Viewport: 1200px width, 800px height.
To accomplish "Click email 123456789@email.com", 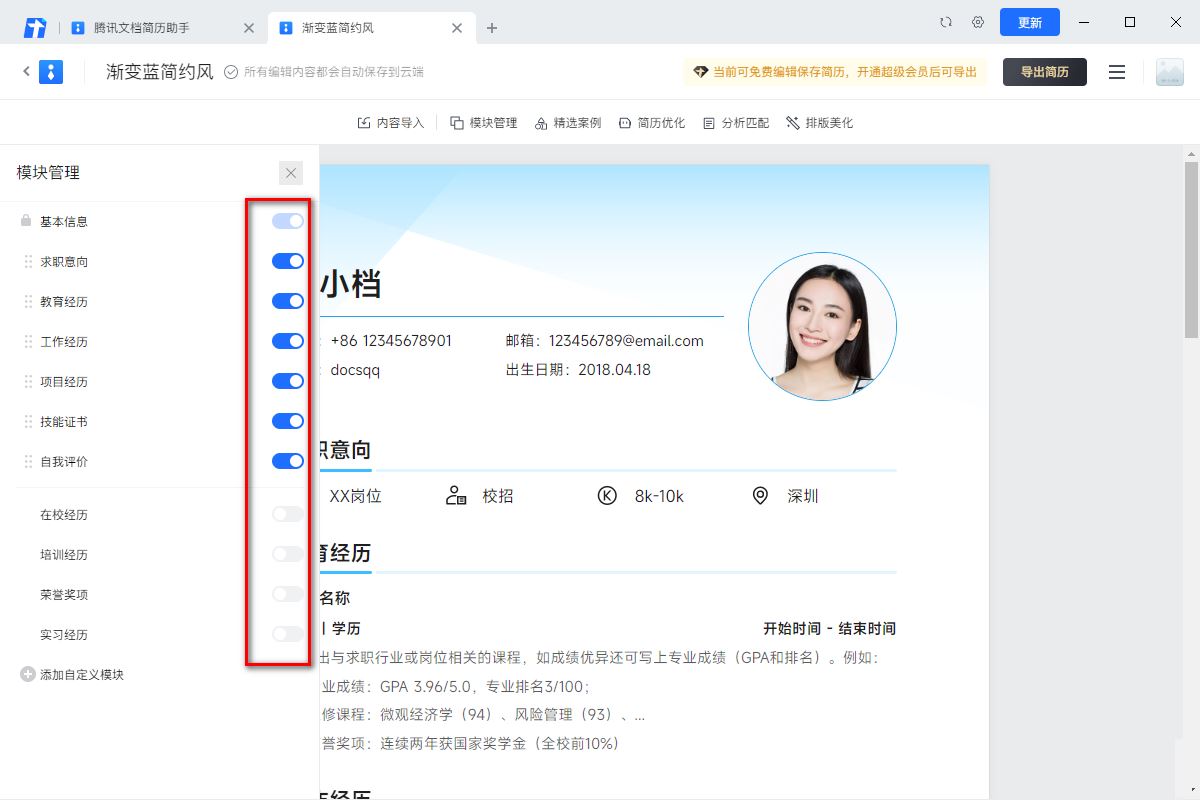I will 626,341.
